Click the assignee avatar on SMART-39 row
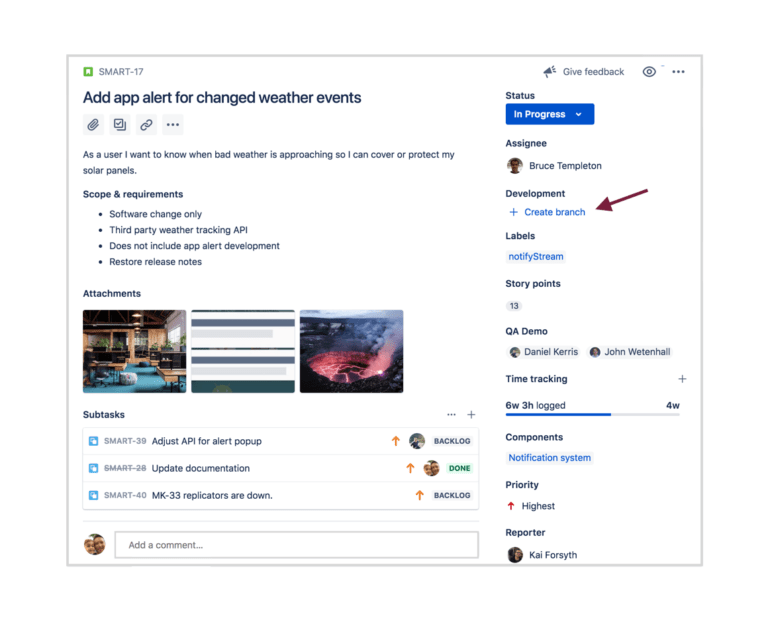The image size is (768, 622). [x=417, y=441]
